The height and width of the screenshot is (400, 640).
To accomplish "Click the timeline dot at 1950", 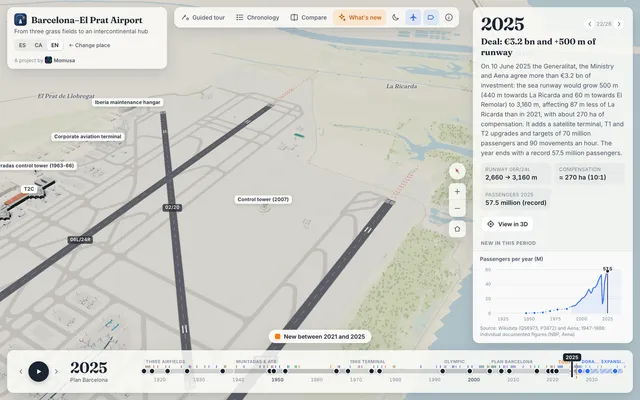I will point(274,371).
